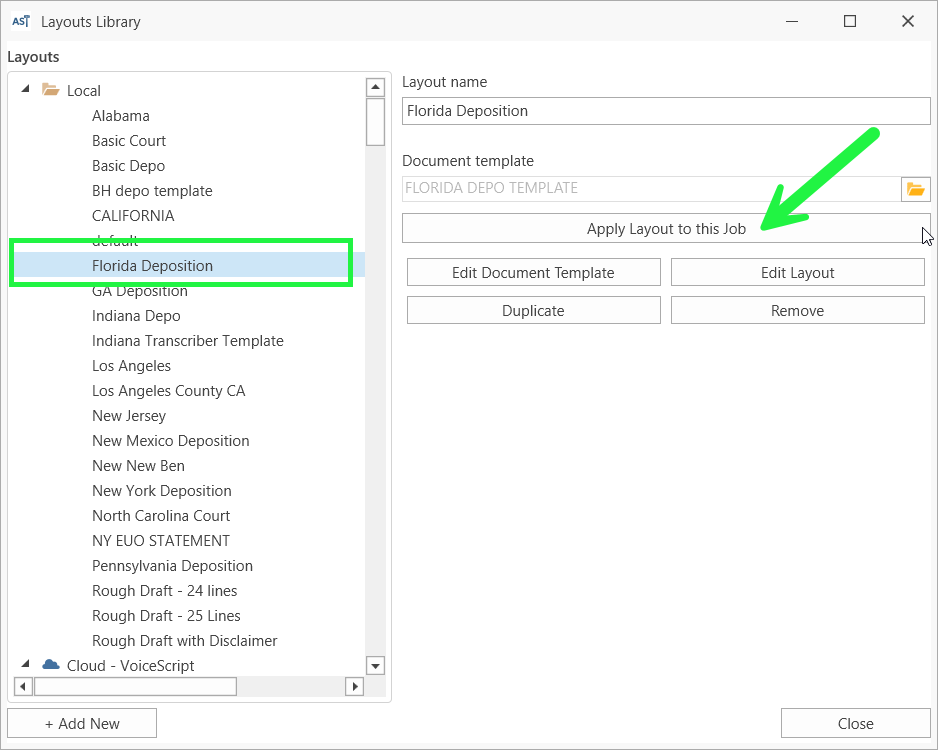This screenshot has height=750, width=938.
Task: Collapse the Cloud - VoiceScript tree node
Action: [x=25, y=665]
